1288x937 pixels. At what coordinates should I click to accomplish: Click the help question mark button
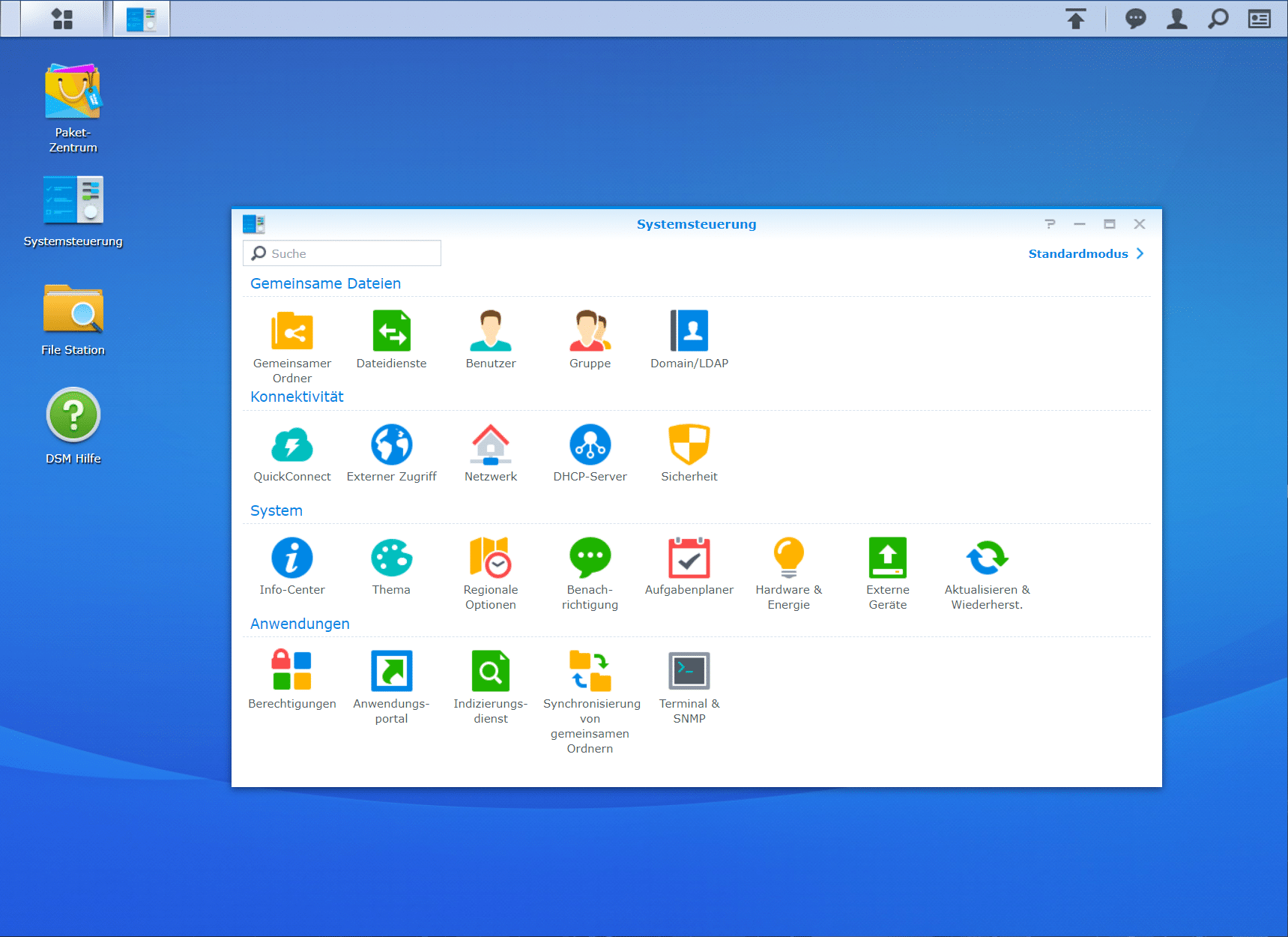[1050, 224]
